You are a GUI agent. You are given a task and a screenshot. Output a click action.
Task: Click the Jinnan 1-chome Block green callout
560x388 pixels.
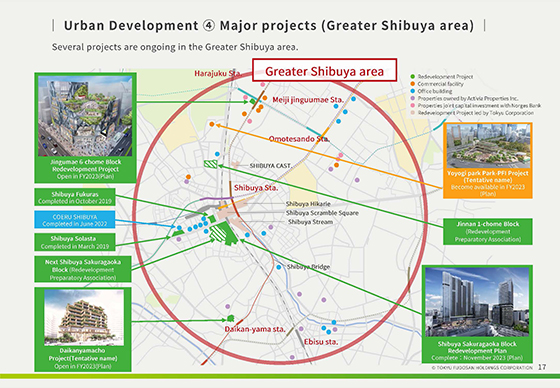(x=488, y=232)
